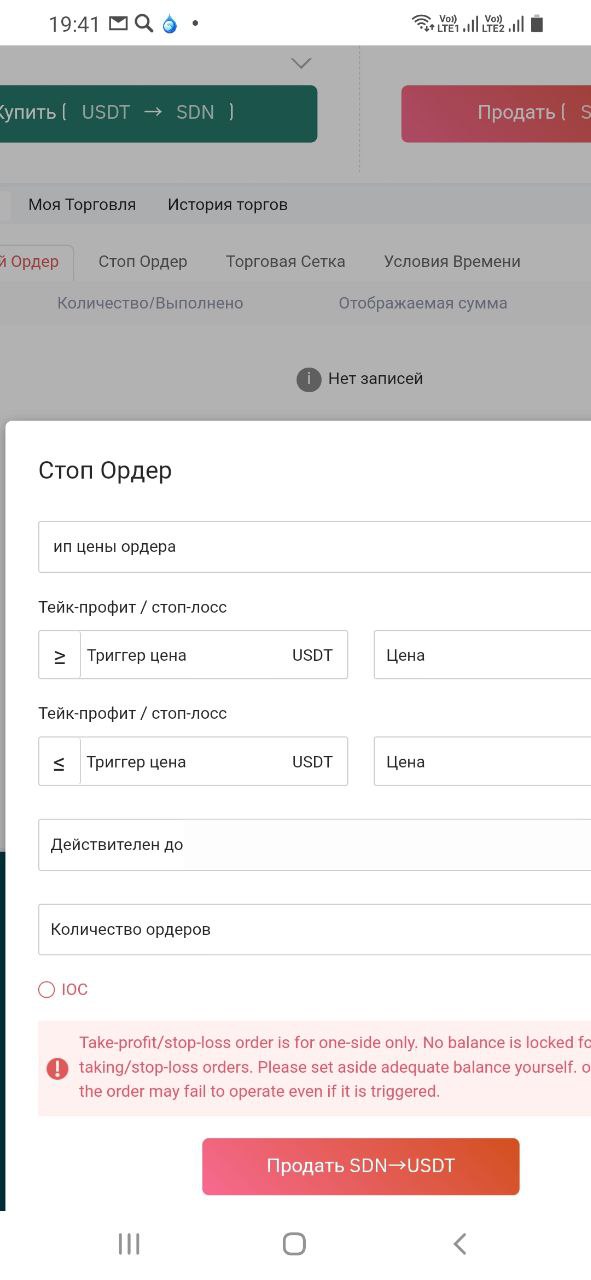Open the История торгов tab
Image resolution: width=591 pixels, height=1280 pixels.
(x=227, y=204)
